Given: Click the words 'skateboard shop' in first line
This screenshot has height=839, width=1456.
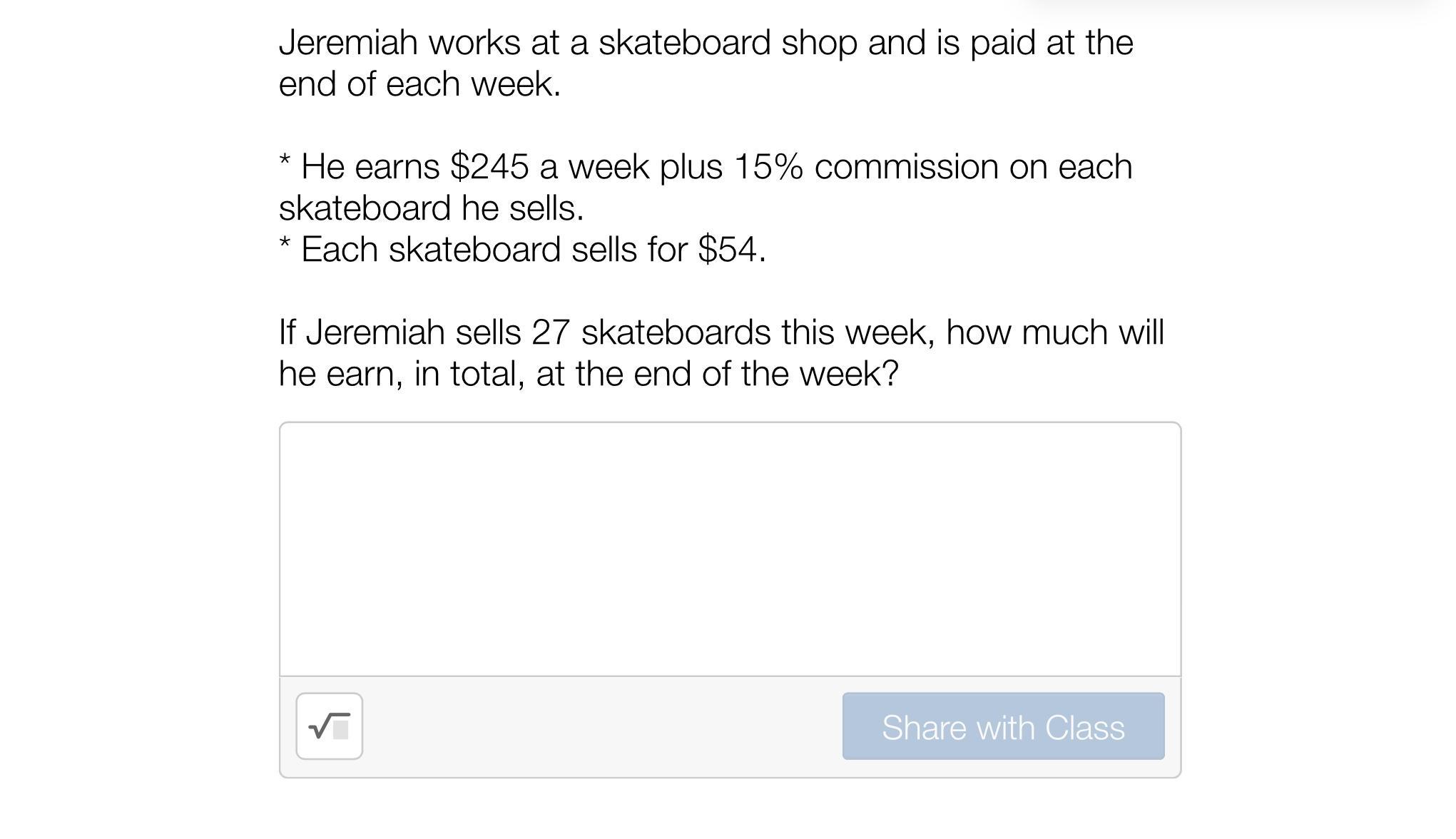Looking at the screenshot, I should [x=727, y=43].
